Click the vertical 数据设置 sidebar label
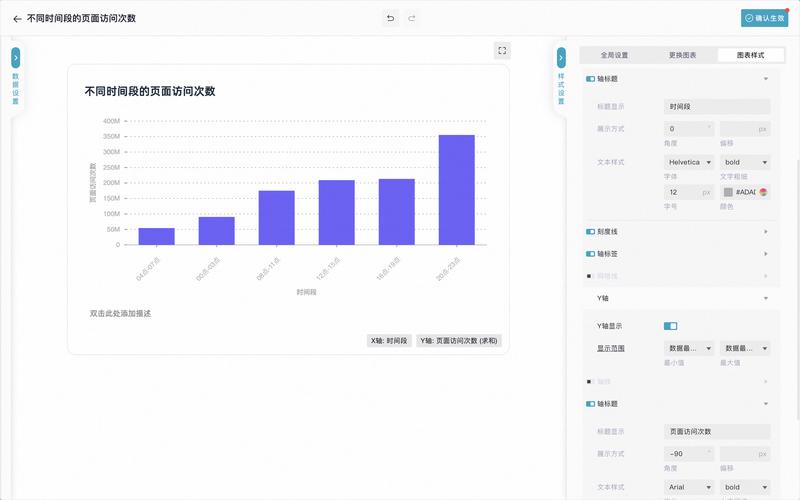The image size is (800, 500). pyautogui.click(x=16, y=88)
